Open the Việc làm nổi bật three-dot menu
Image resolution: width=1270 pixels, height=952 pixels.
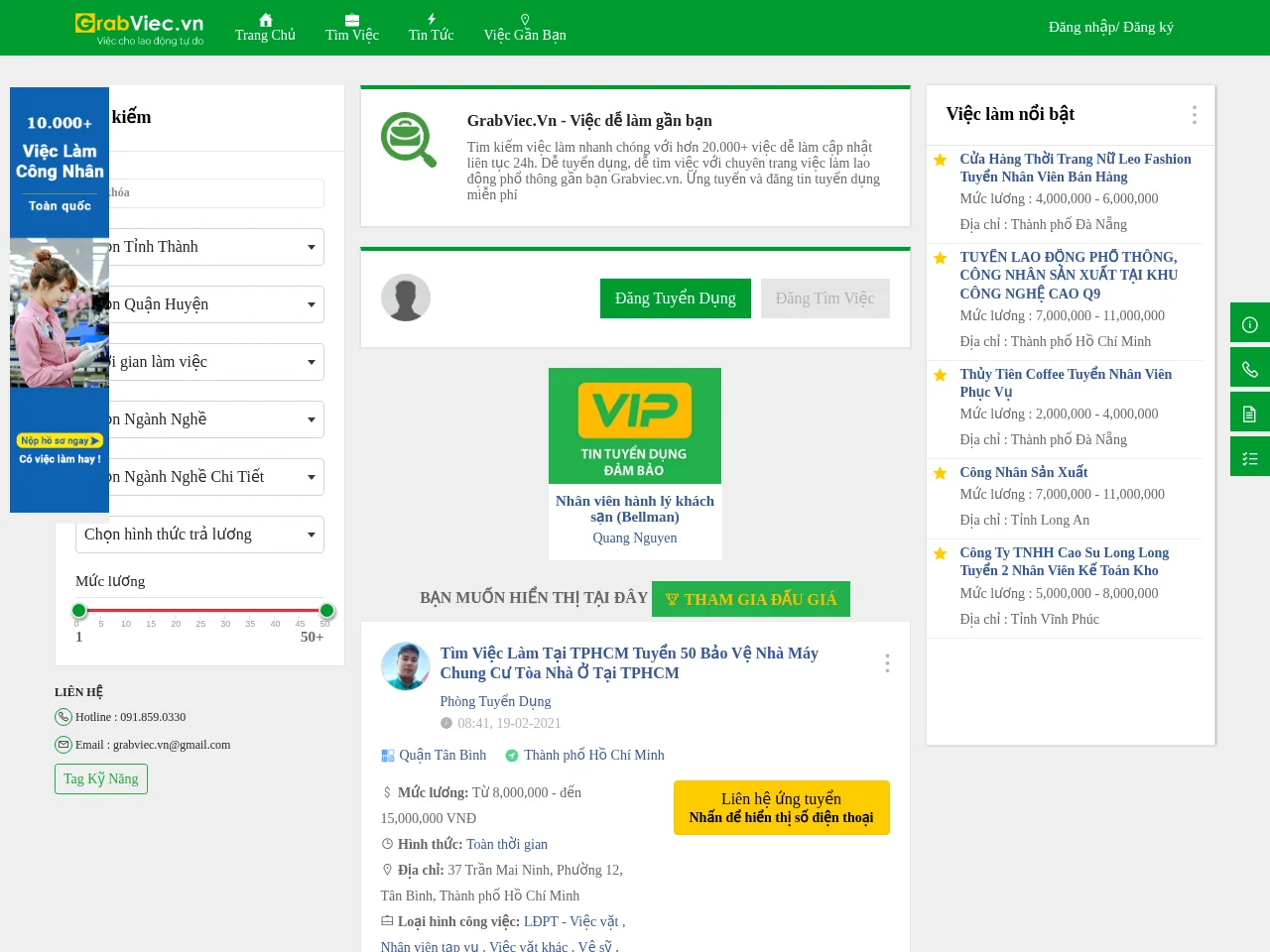click(1194, 115)
